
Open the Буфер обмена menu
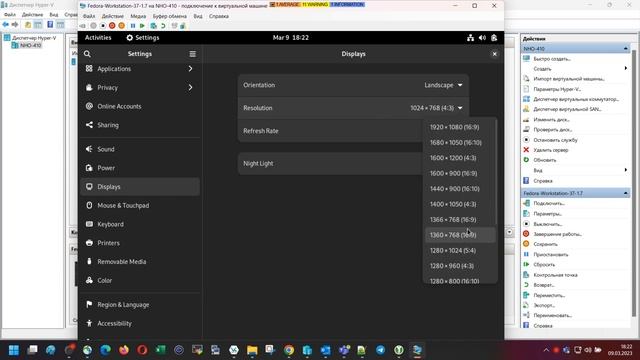169,16
